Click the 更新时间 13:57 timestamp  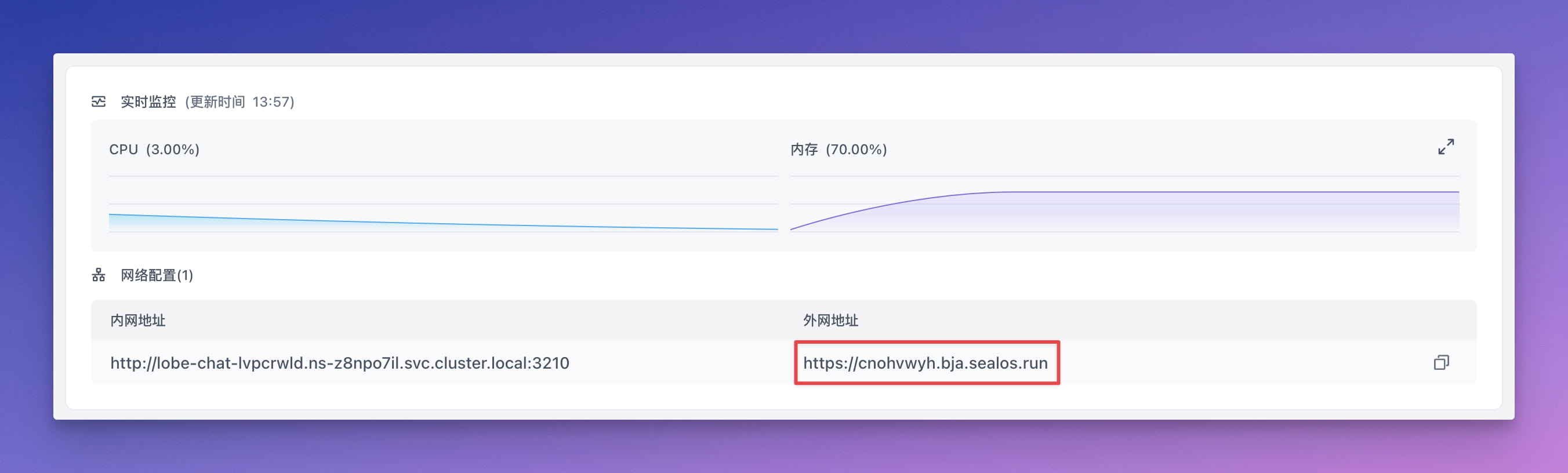pos(240,101)
